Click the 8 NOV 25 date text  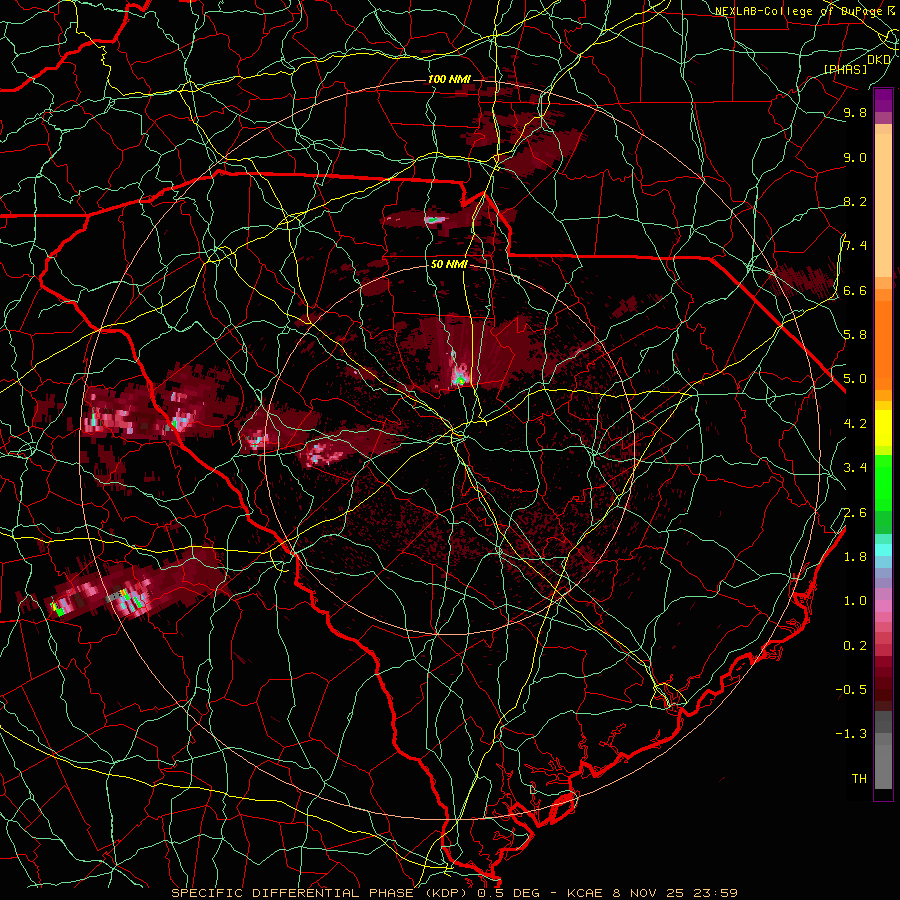pos(649,893)
